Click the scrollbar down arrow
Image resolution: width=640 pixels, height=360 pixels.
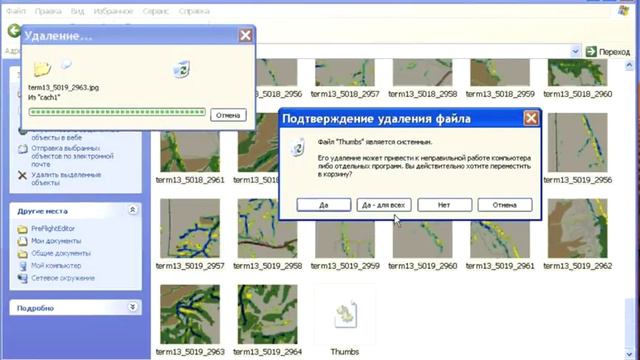(629, 354)
